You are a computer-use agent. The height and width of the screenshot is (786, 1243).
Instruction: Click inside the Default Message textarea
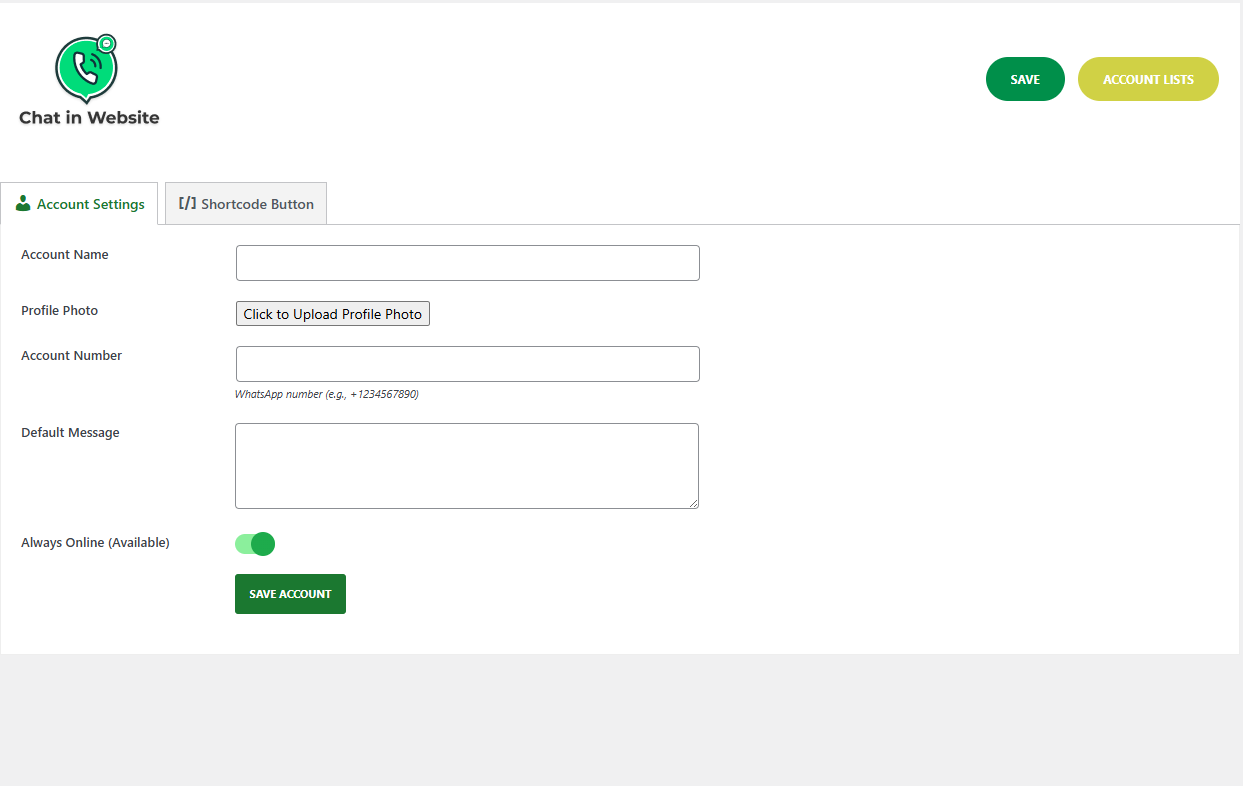(x=467, y=466)
